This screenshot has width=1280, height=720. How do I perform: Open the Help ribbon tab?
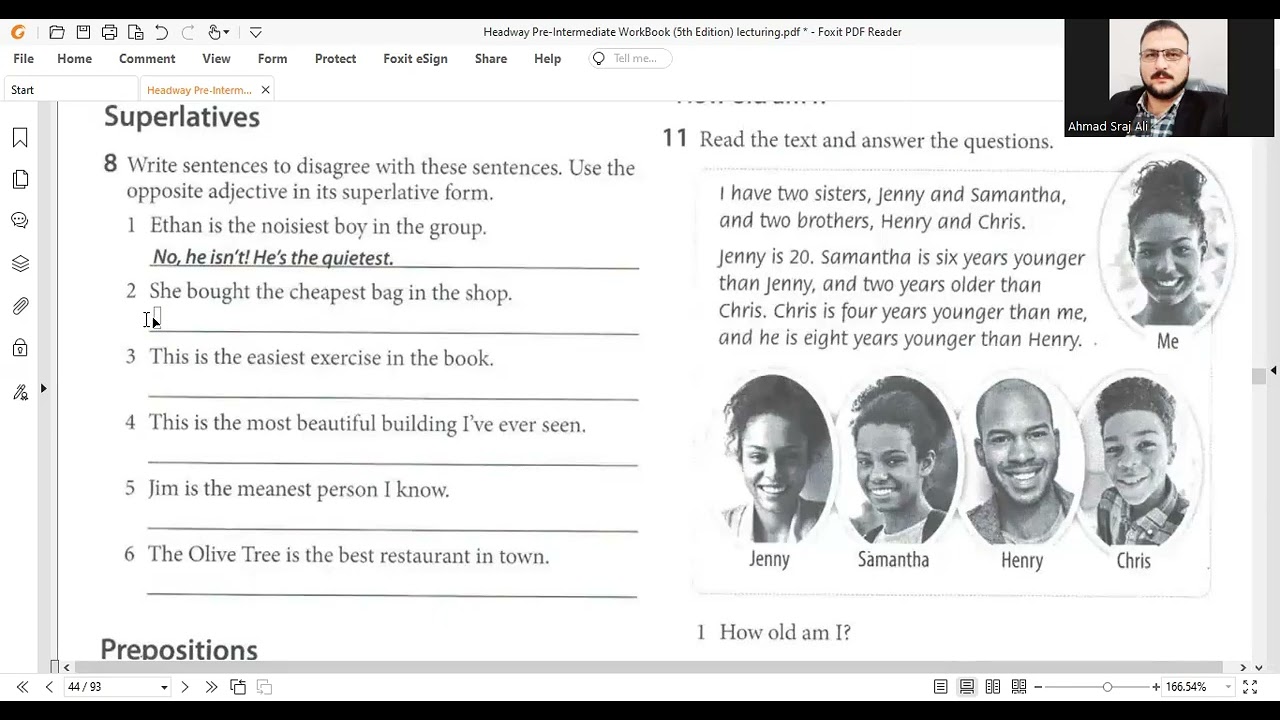(x=547, y=59)
